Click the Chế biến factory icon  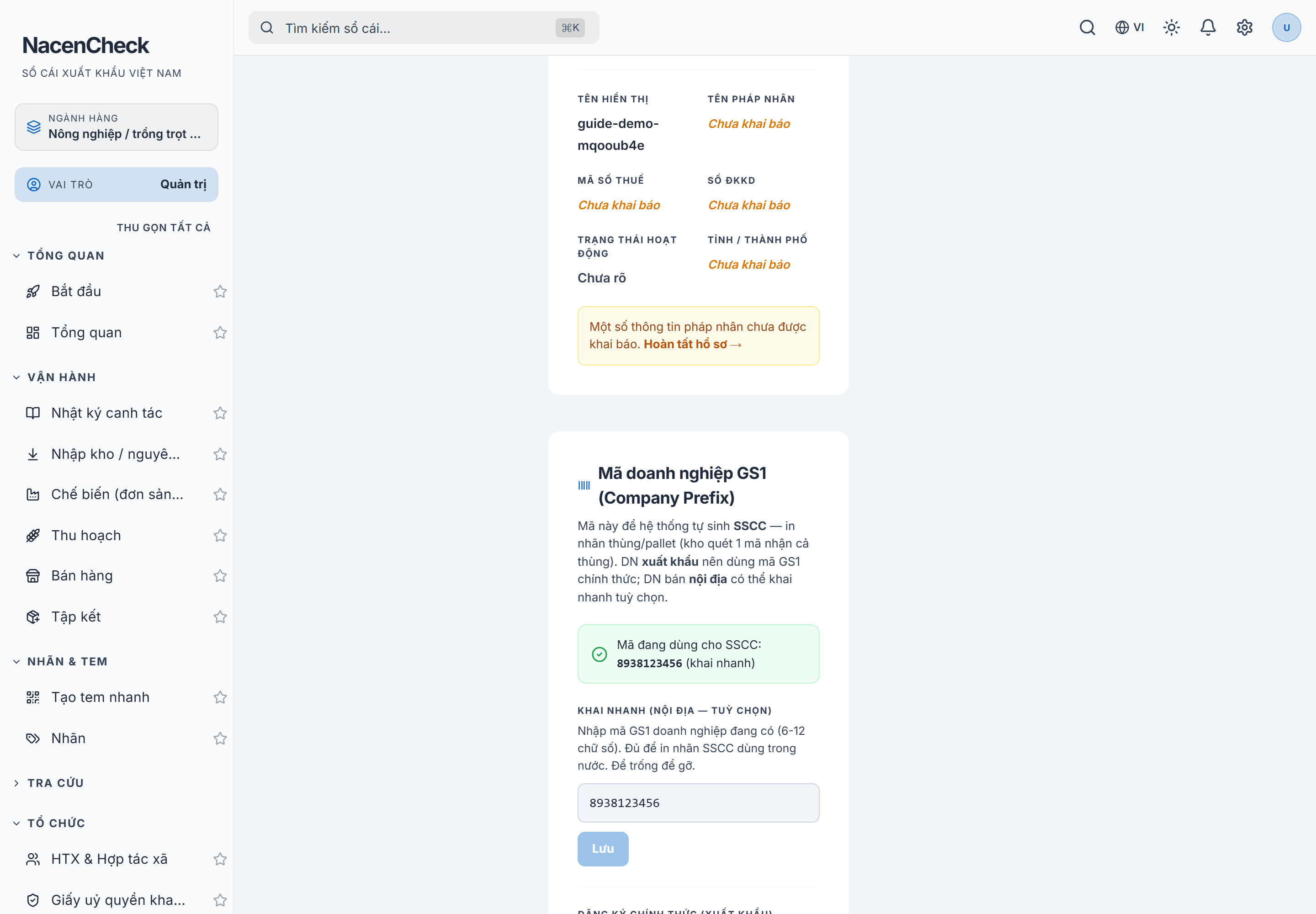tap(33, 494)
